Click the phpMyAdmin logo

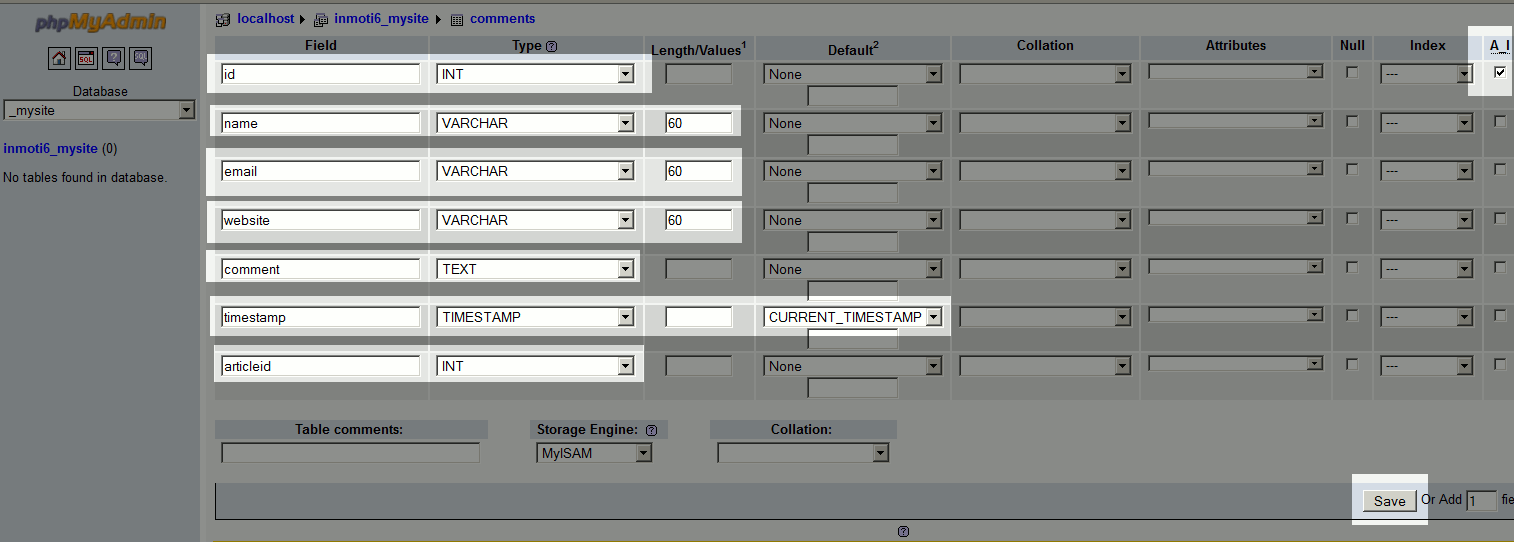coord(100,23)
